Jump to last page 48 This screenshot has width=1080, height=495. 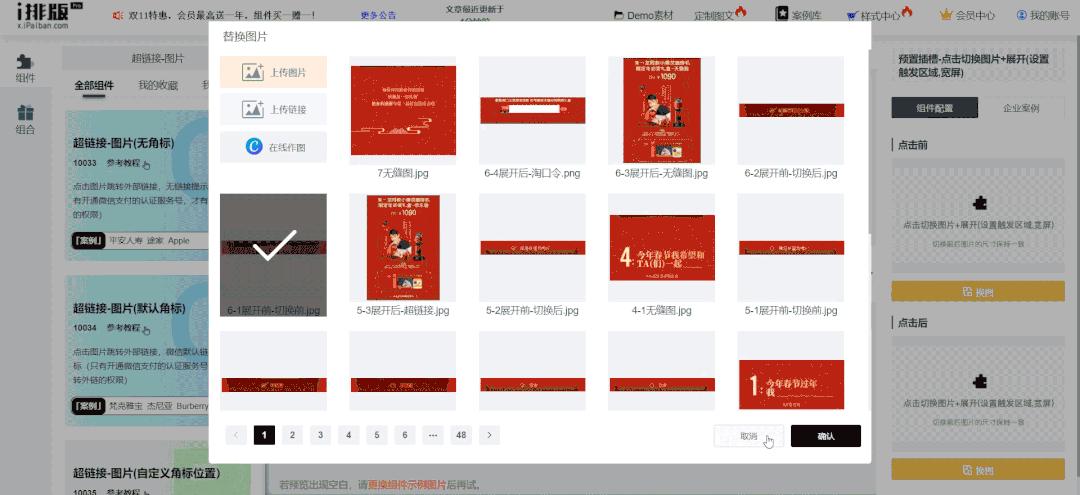(461, 435)
